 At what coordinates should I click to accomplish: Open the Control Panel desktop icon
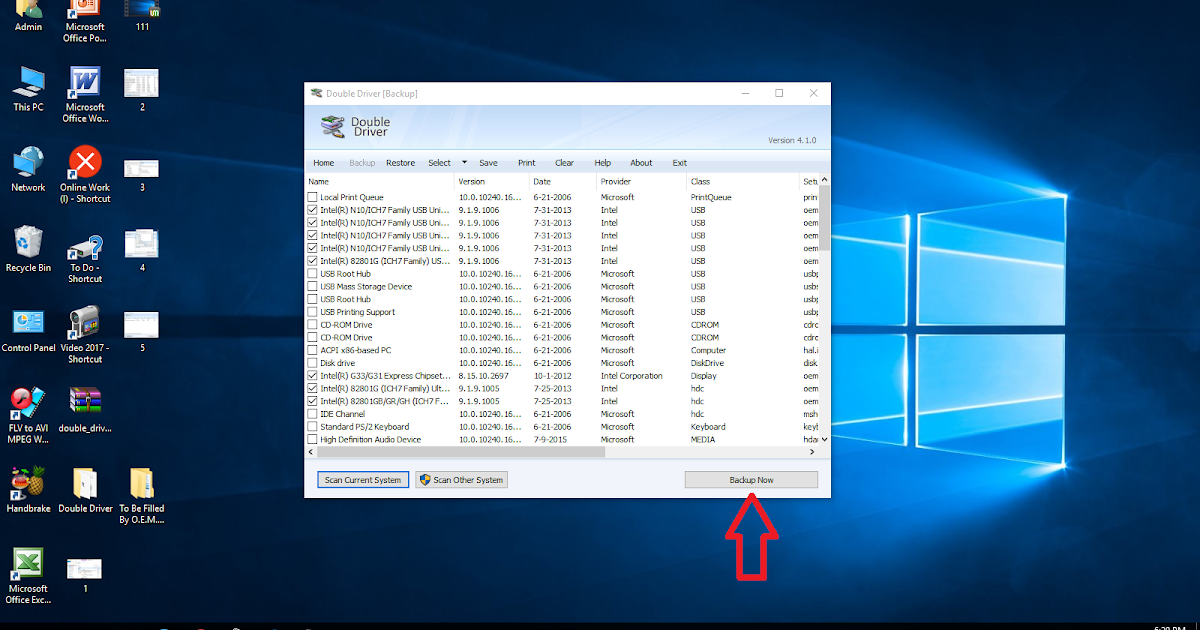click(28, 331)
